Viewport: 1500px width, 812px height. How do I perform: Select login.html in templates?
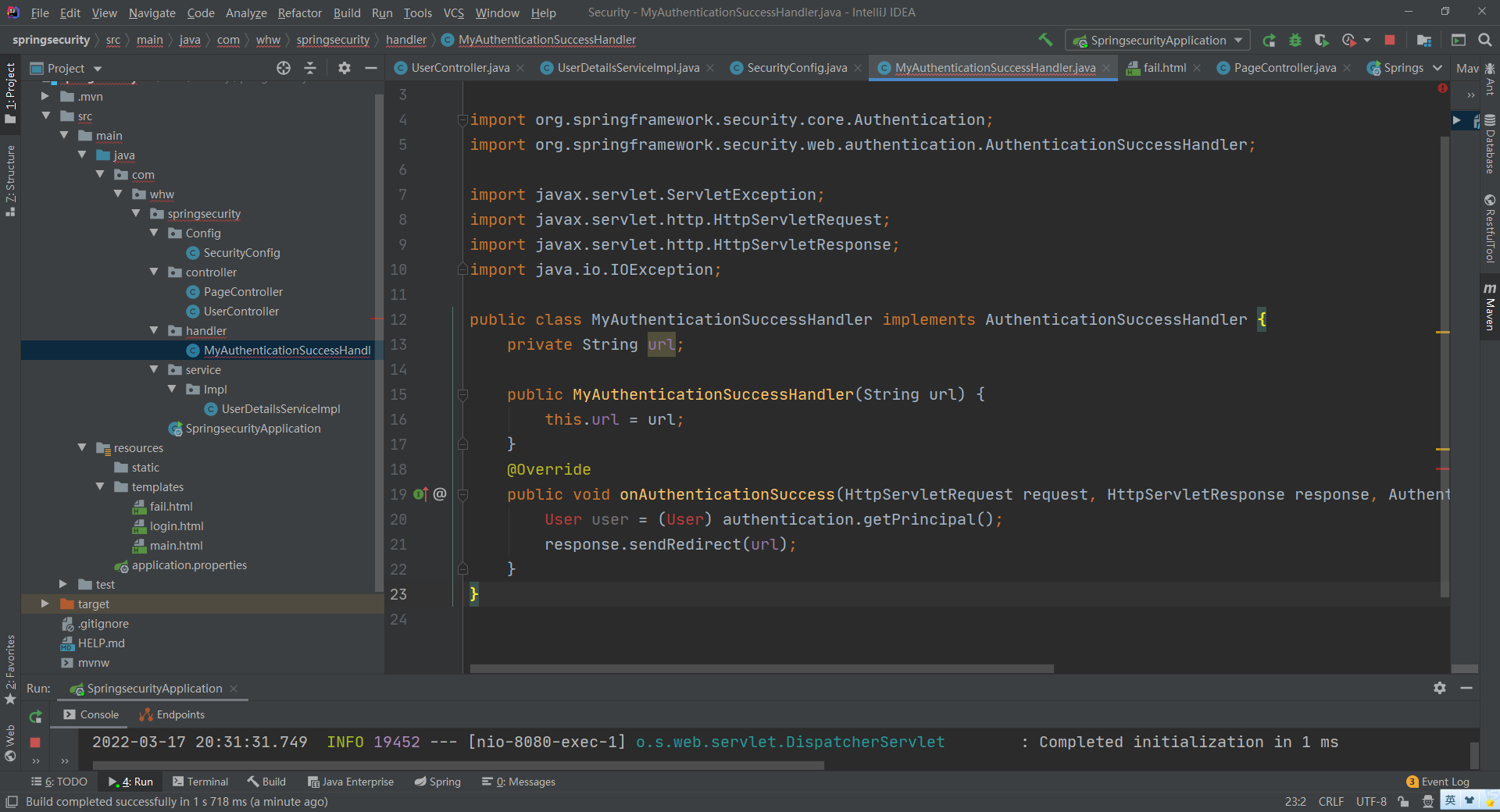[x=177, y=525]
